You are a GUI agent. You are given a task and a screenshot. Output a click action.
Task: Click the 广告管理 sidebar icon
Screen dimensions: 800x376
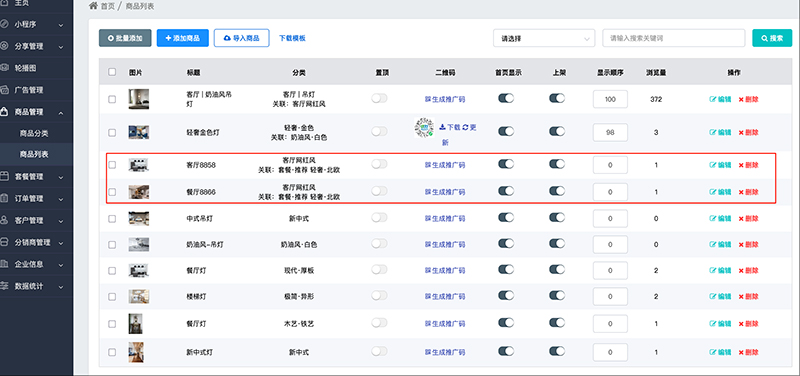click(x=4, y=90)
